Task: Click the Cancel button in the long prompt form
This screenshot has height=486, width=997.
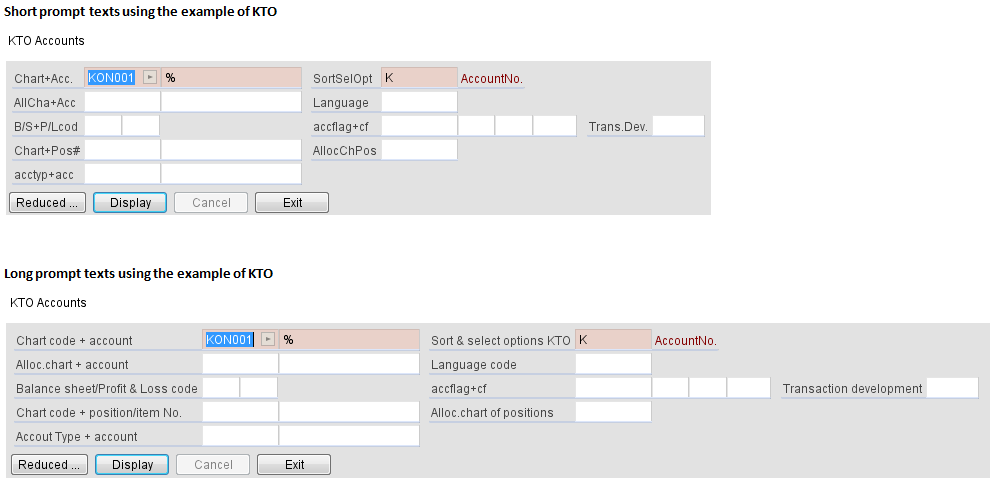Action: pyautogui.click(x=213, y=465)
